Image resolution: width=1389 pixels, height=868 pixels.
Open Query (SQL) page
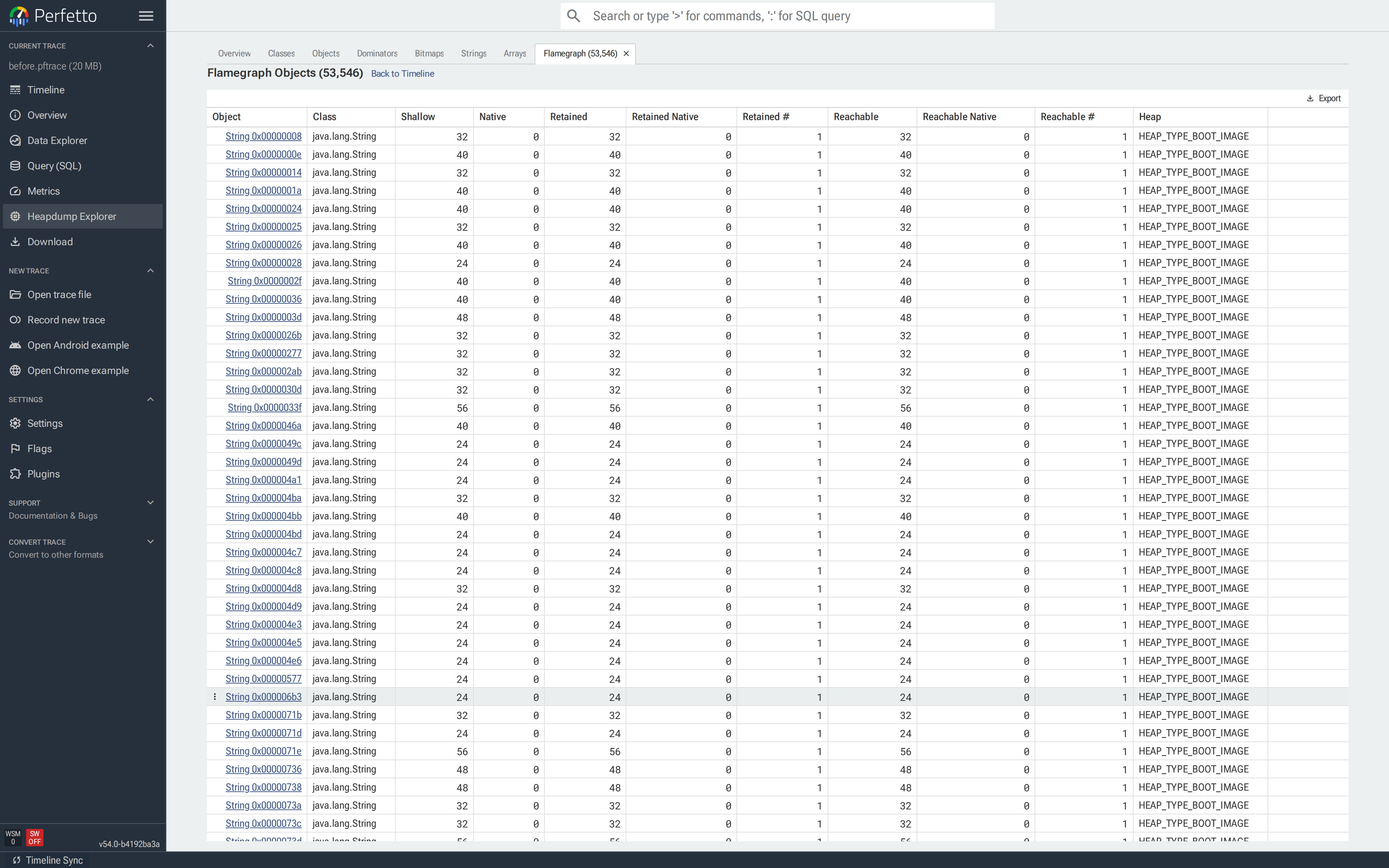[x=54, y=166]
